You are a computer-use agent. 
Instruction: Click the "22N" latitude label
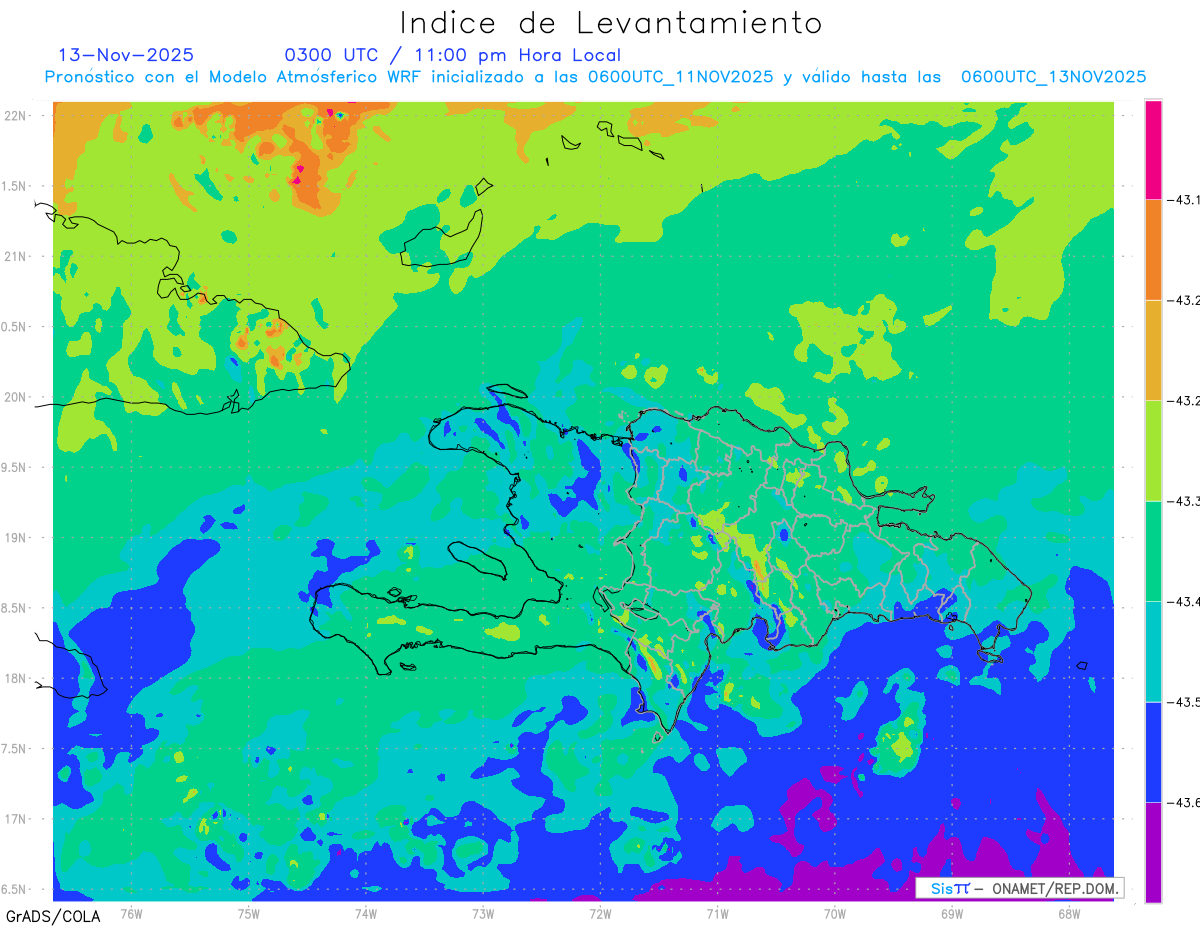tap(15, 116)
